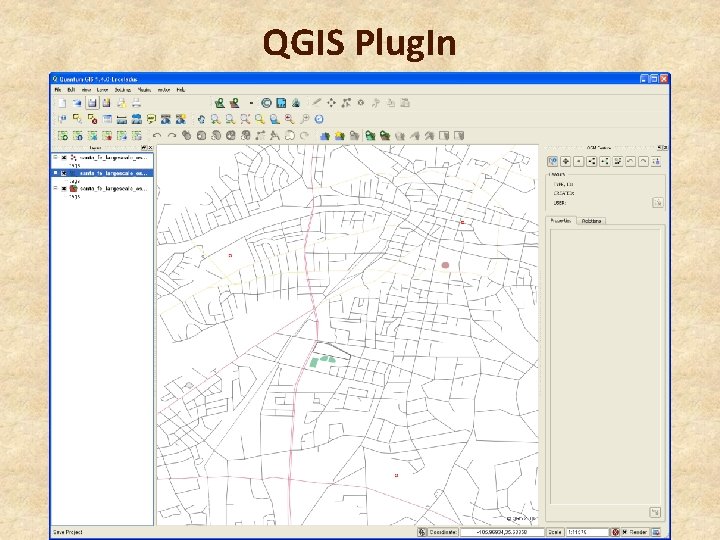Click the Create point button in OSM panel
The width and height of the screenshot is (720, 540).
pos(579,161)
